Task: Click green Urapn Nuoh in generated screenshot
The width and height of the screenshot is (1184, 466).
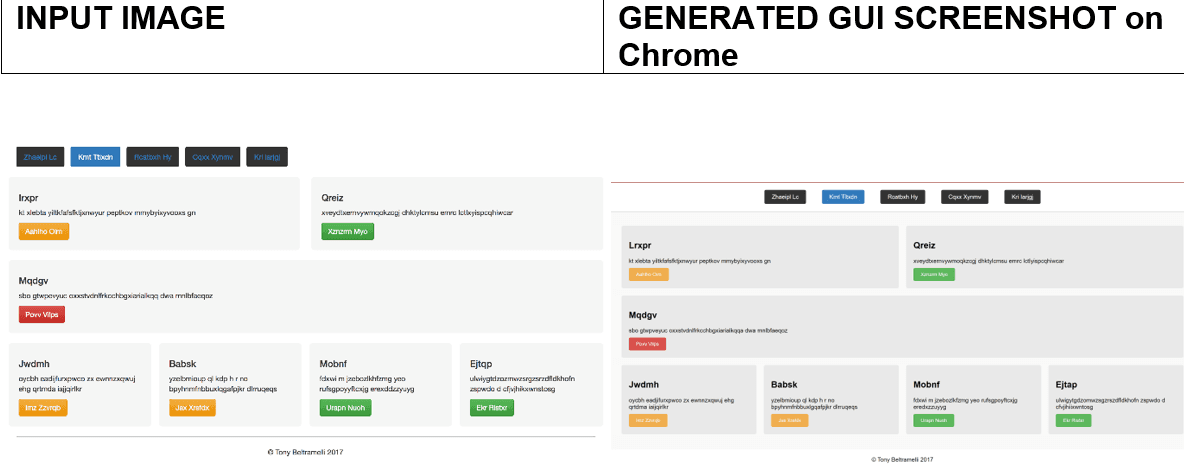Action: [933, 420]
